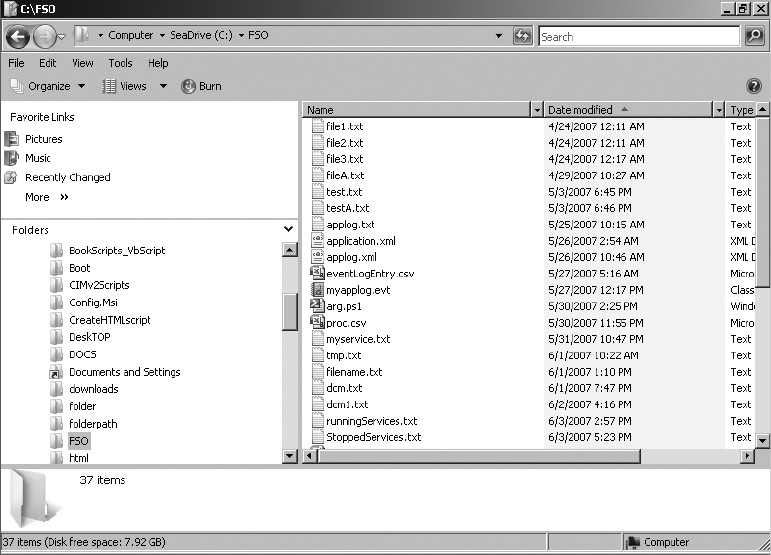The image size is (771, 555).
Task: Select the FSO folder in tree
Action: coord(70,441)
